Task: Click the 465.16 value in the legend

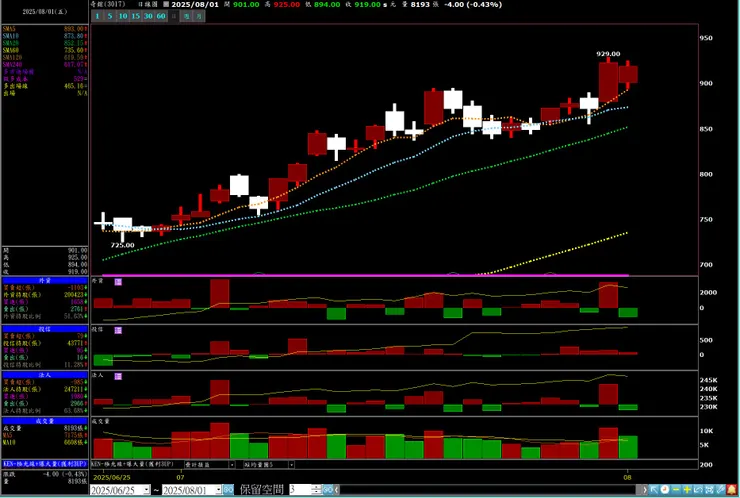Action: 74,86
